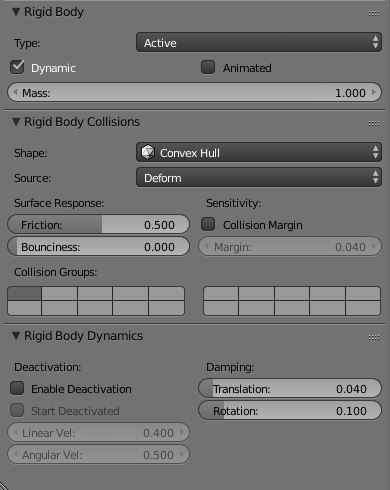Click the Friction slider

coord(99,224)
